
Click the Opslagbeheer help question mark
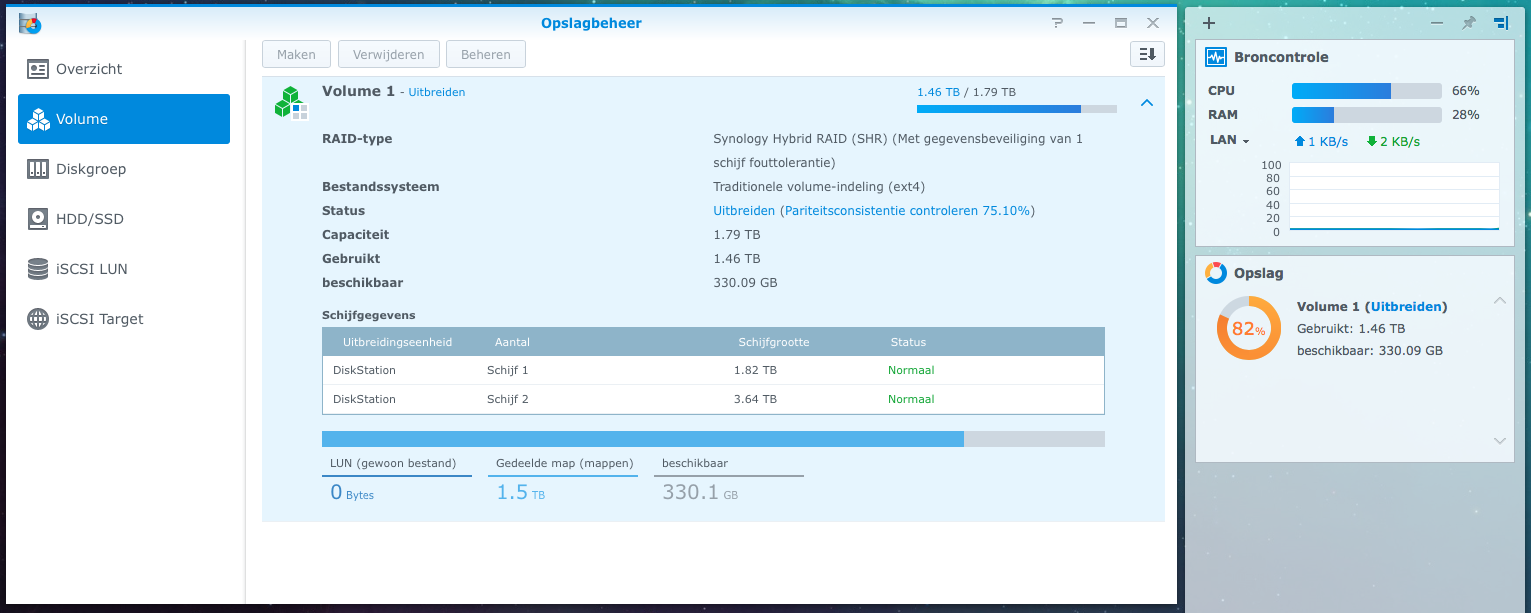(1056, 23)
